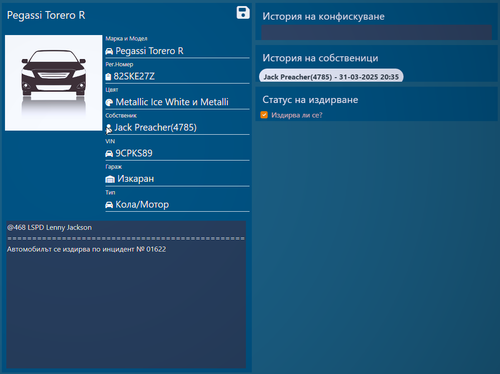
Task: Save the vehicle record using the floppy icon
Action: [x=243, y=13]
